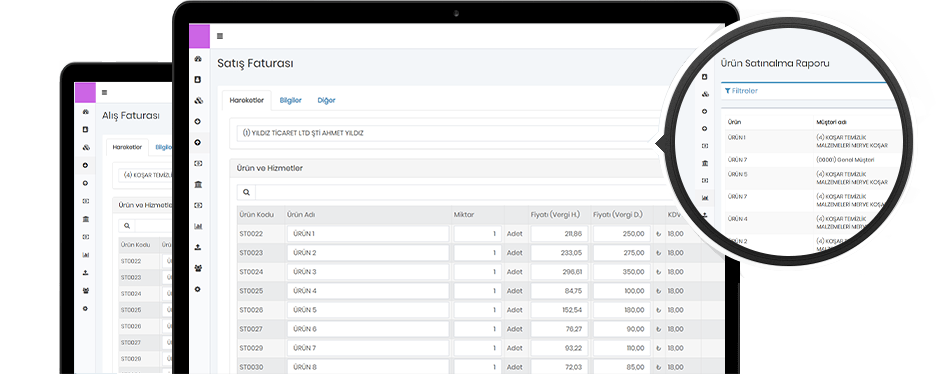Image resolution: width=945 pixels, height=380 pixels.
Task: Click the Ürün Adı column header
Action: [x=302, y=215]
